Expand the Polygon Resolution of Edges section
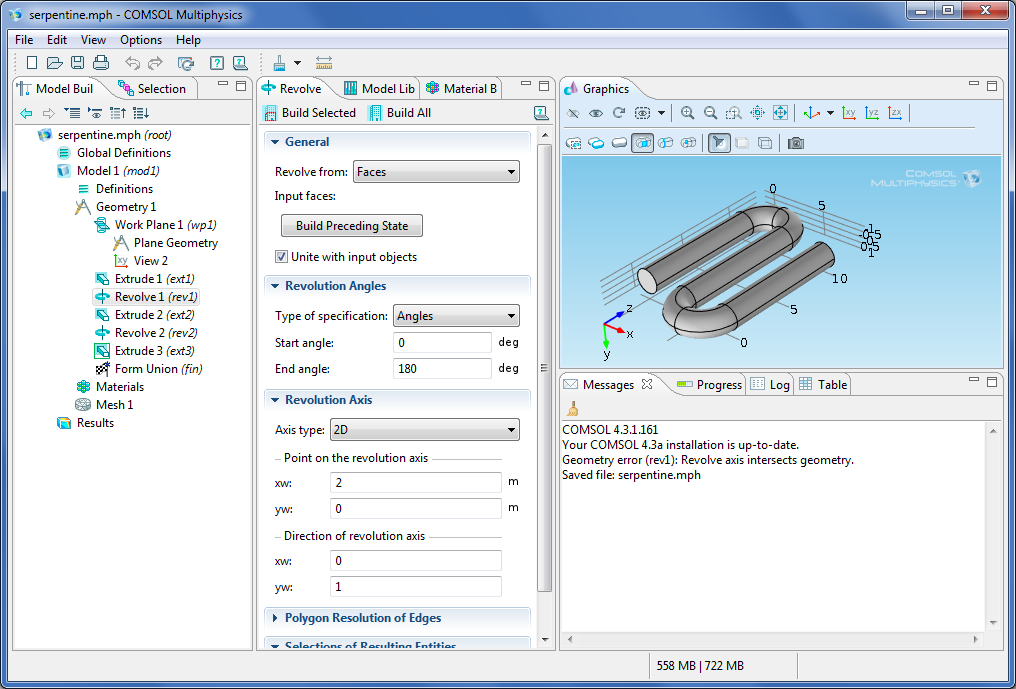 [x=362, y=618]
